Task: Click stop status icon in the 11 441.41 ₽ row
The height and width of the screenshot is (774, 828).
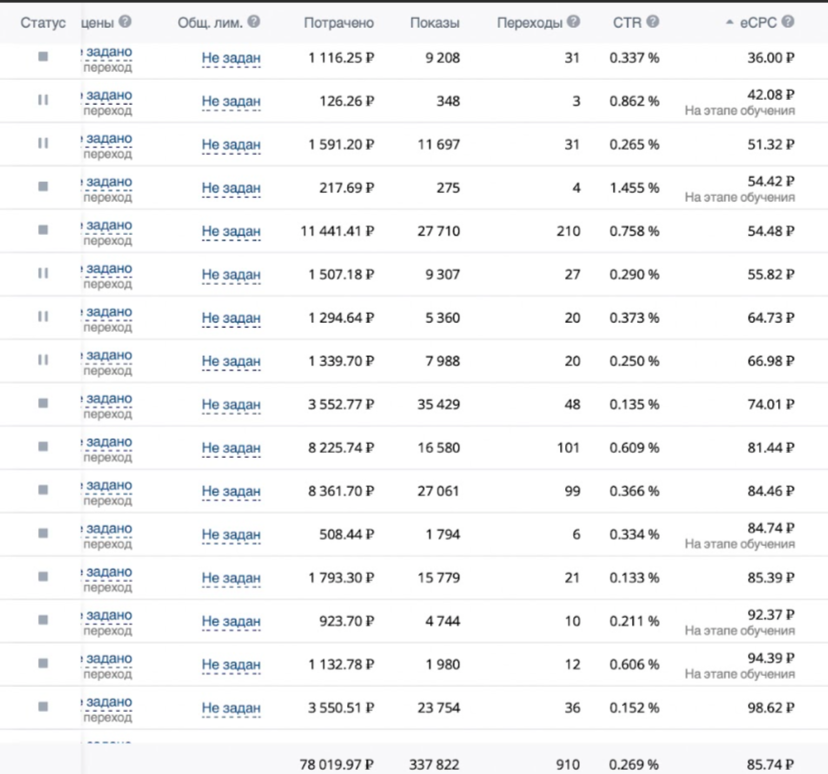Action: pos(43,231)
